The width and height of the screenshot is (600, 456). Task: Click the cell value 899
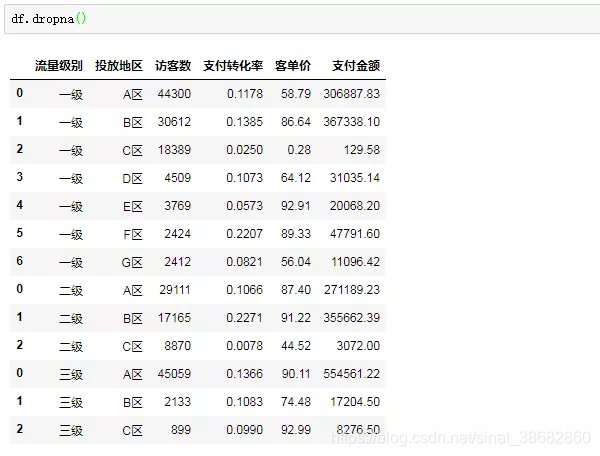click(181, 430)
